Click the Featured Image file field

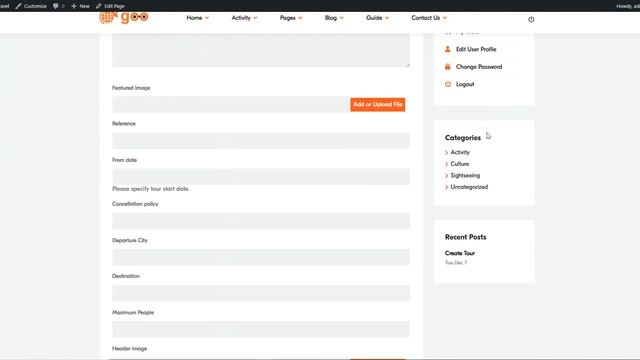click(231, 104)
